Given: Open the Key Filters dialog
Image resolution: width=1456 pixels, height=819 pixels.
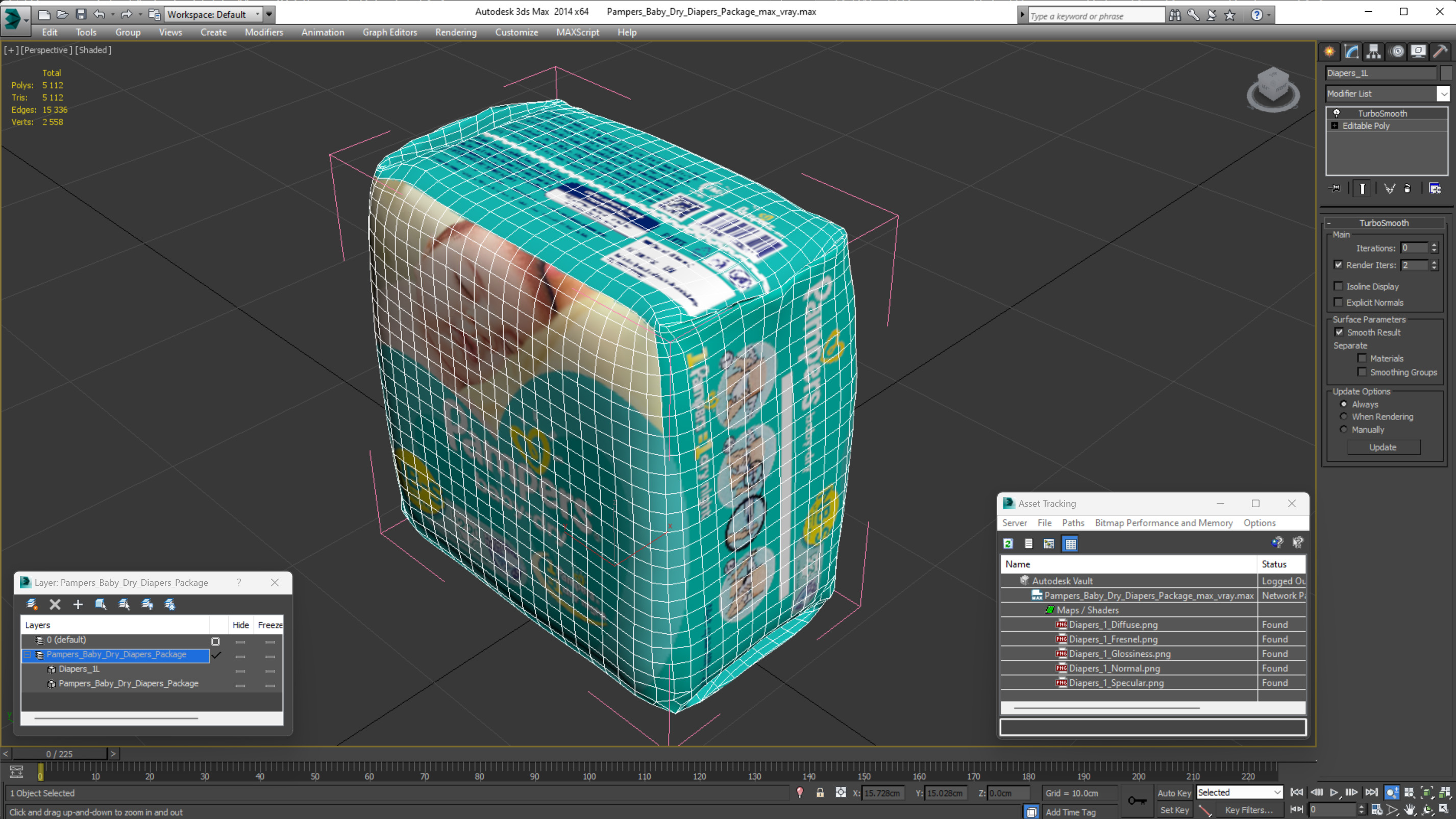Looking at the screenshot, I should (1249, 810).
